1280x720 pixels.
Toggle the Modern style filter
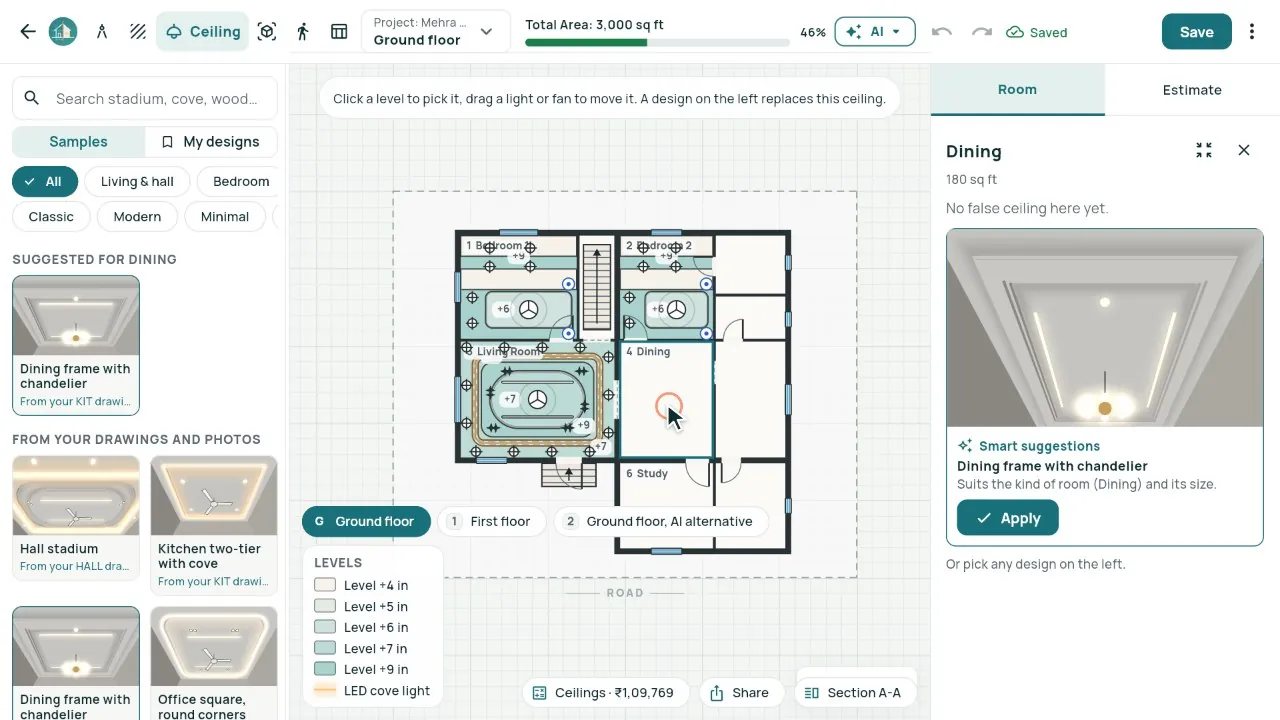click(x=137, y=216)
